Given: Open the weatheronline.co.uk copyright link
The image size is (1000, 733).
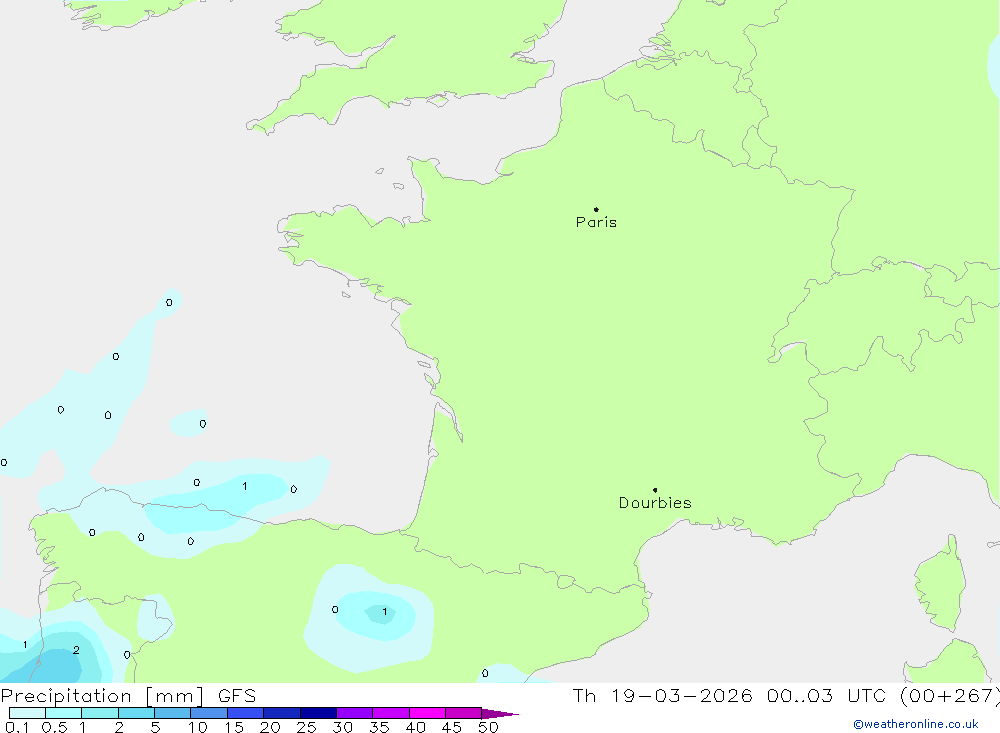Looking at the screenshot, I should pos(916,724).
